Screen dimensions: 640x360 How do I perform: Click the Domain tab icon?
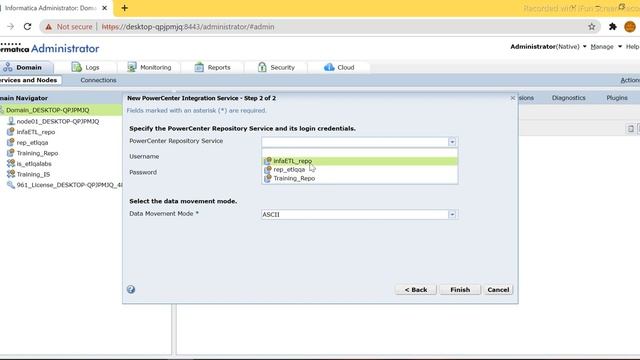[8, 67]
